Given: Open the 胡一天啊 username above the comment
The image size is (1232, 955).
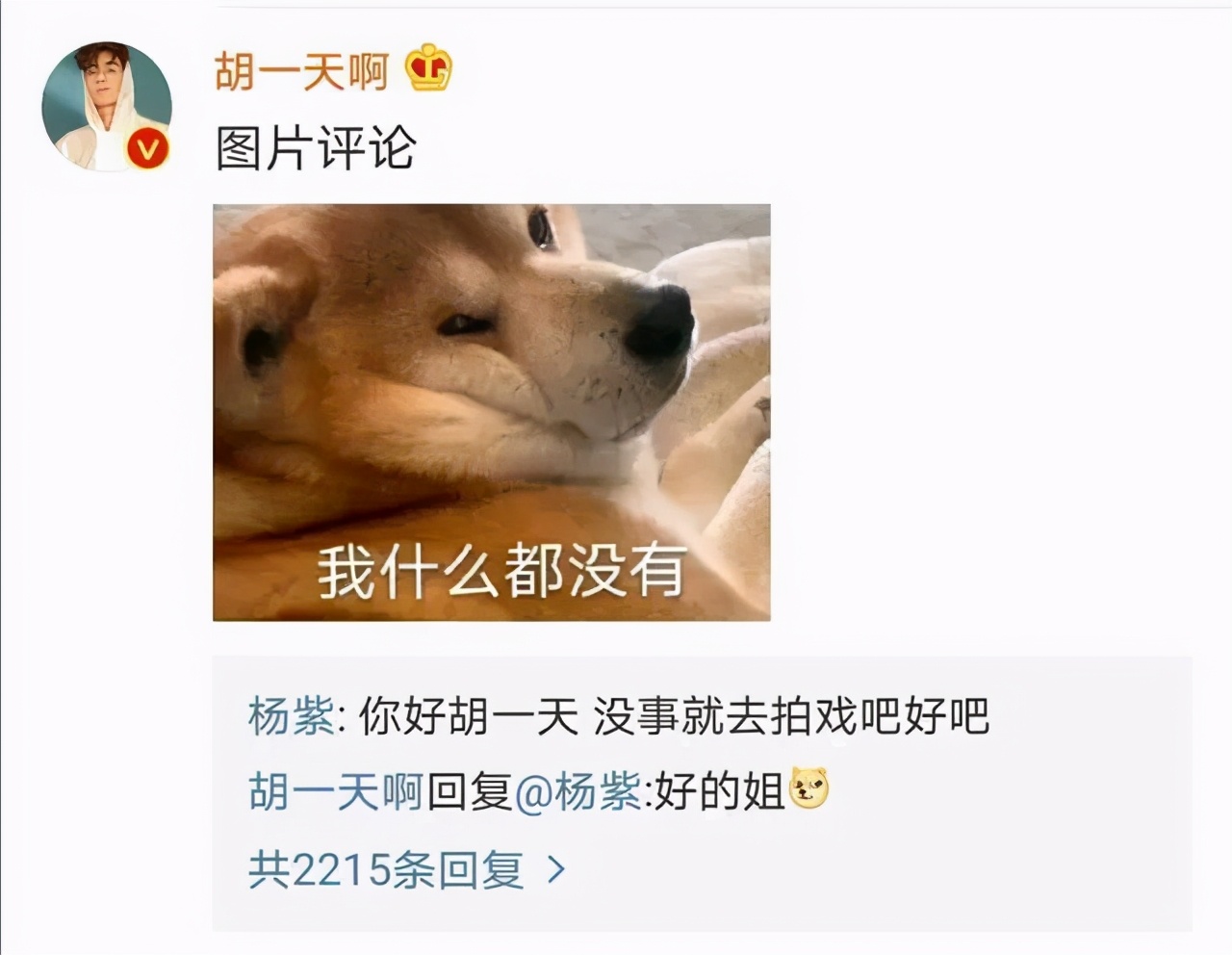Looking at the screenshot, I should (301, 71).
